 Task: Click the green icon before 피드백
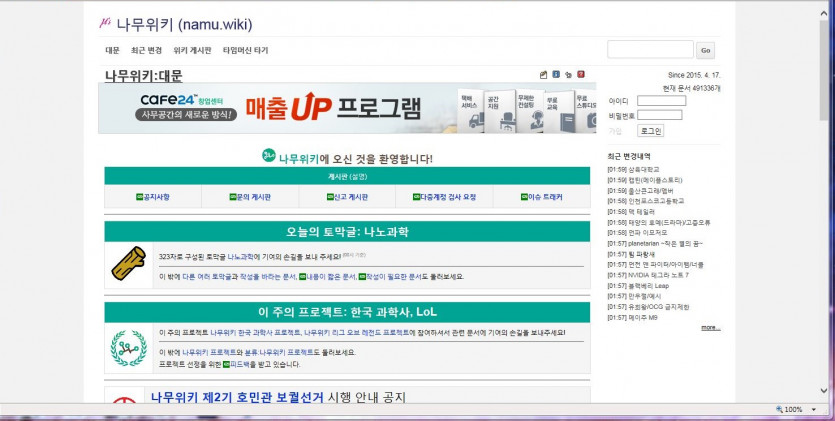click(x=226, y=365)
